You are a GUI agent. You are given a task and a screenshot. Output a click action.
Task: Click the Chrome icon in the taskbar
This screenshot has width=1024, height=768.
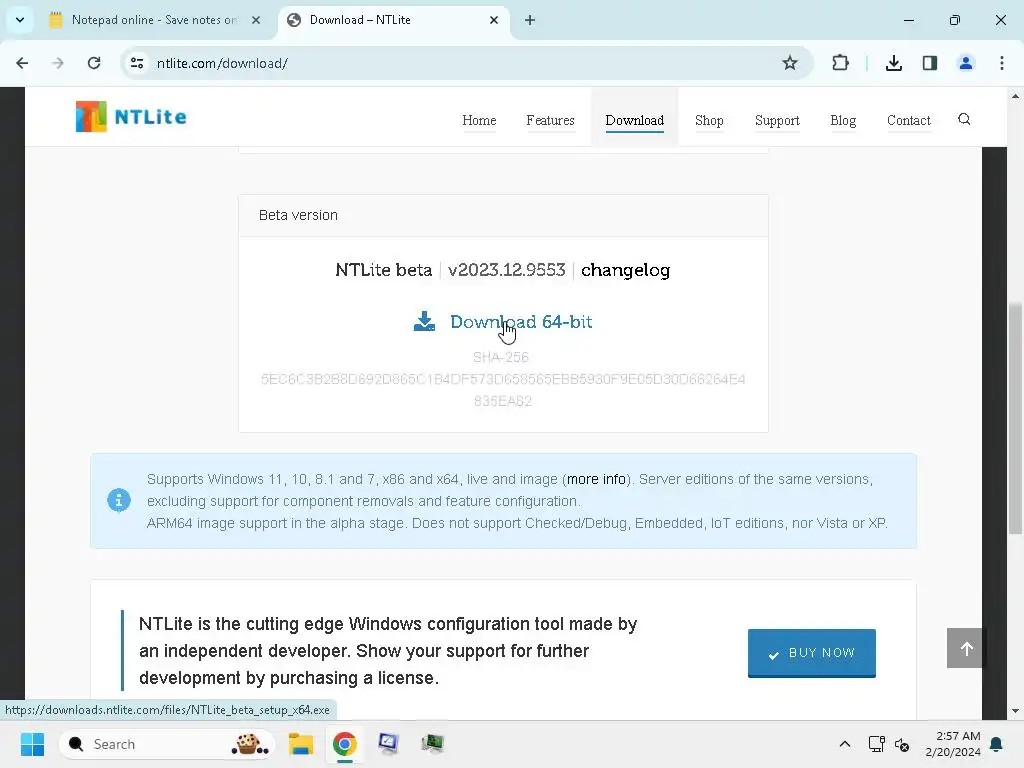[x=344, y=744]
